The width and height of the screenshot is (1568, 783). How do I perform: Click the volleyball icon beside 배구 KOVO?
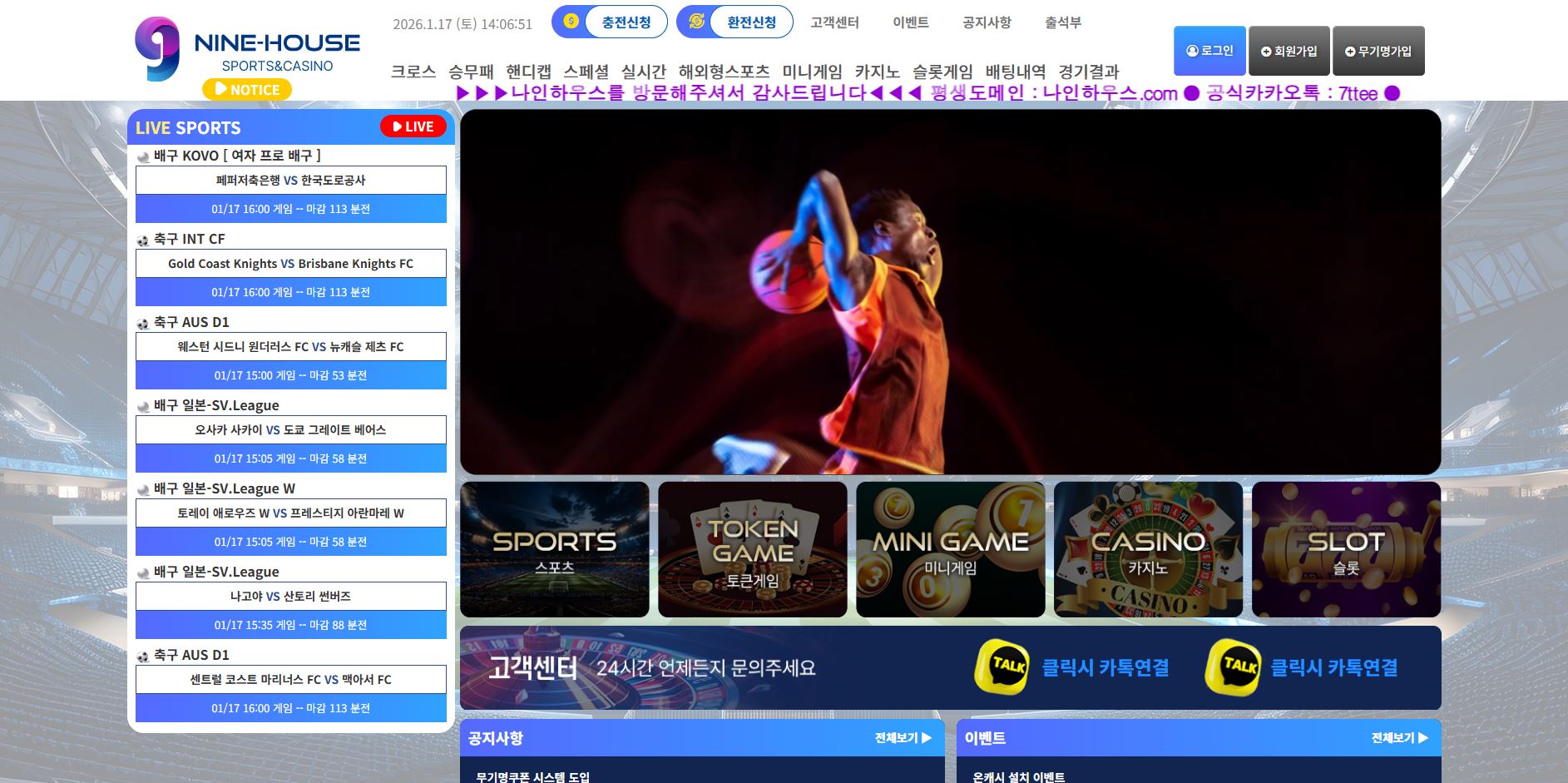coord(143,156)
